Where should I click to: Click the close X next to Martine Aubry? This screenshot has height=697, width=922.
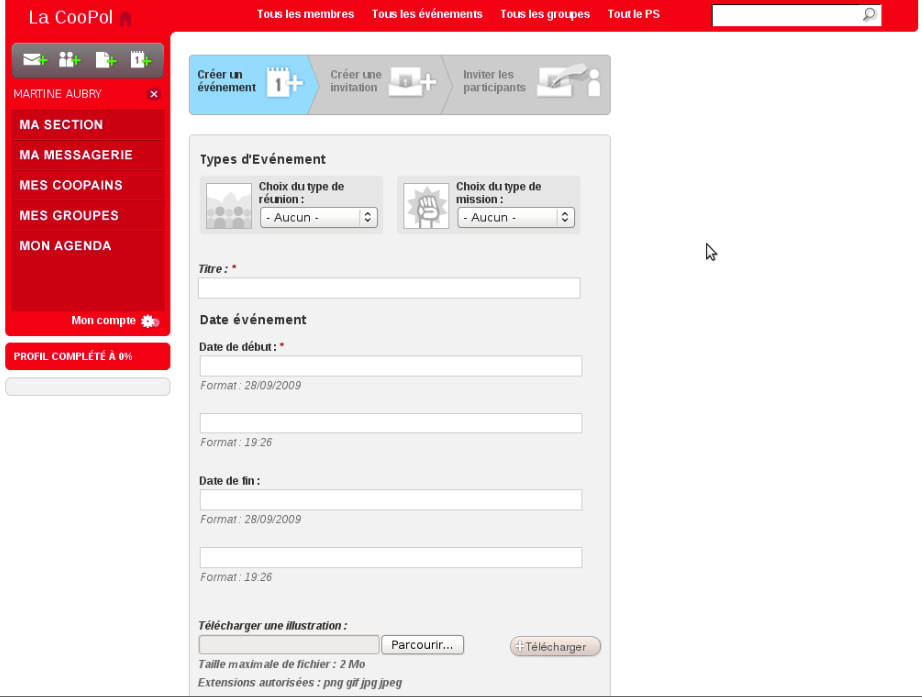click(x=154, y=94)
